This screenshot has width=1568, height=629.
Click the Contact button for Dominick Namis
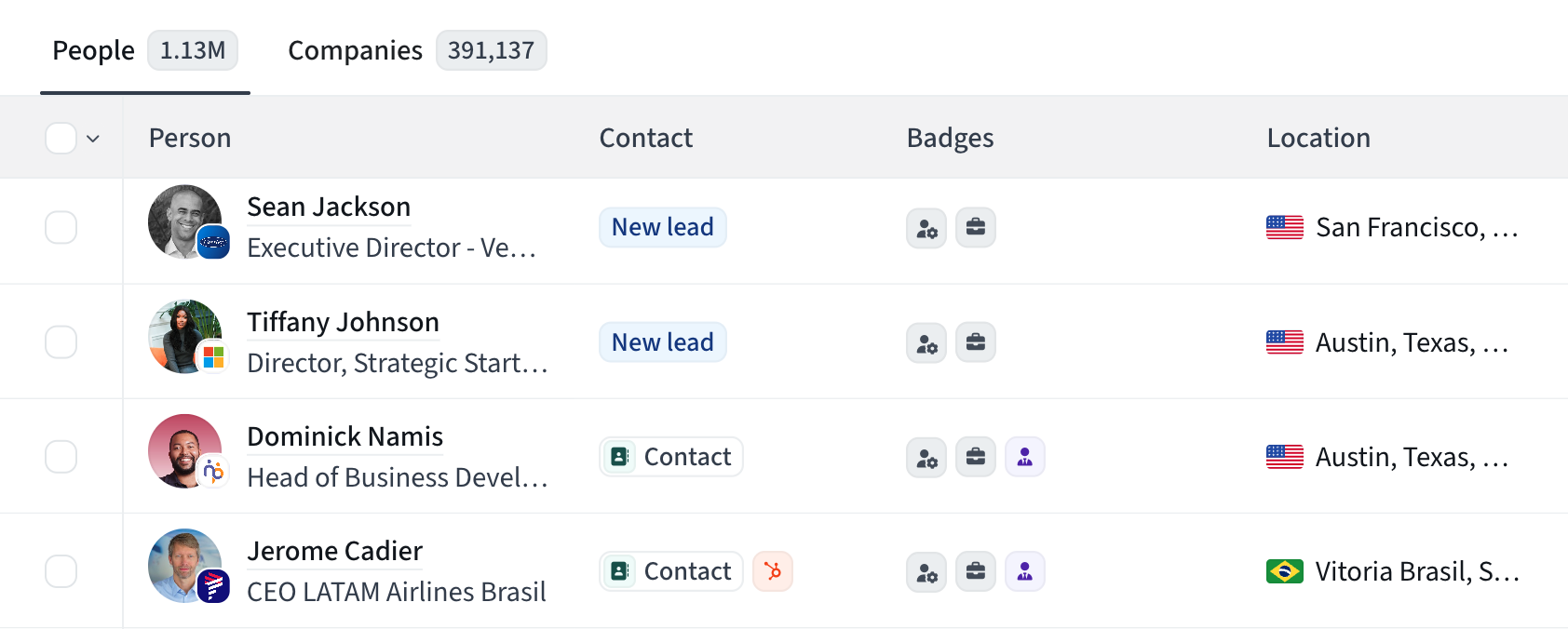click(x=671, y=457)
